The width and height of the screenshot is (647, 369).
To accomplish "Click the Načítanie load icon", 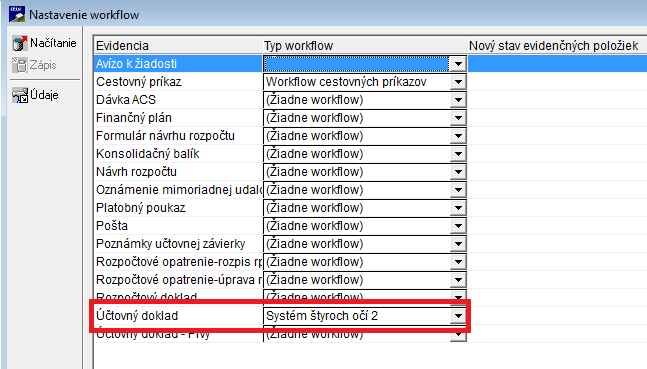I will pos(19,43).
